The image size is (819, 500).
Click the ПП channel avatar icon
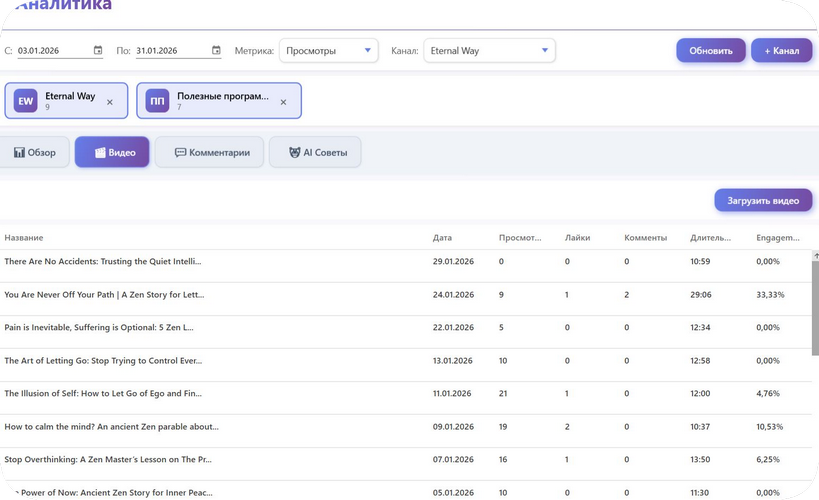coord(158,101)
